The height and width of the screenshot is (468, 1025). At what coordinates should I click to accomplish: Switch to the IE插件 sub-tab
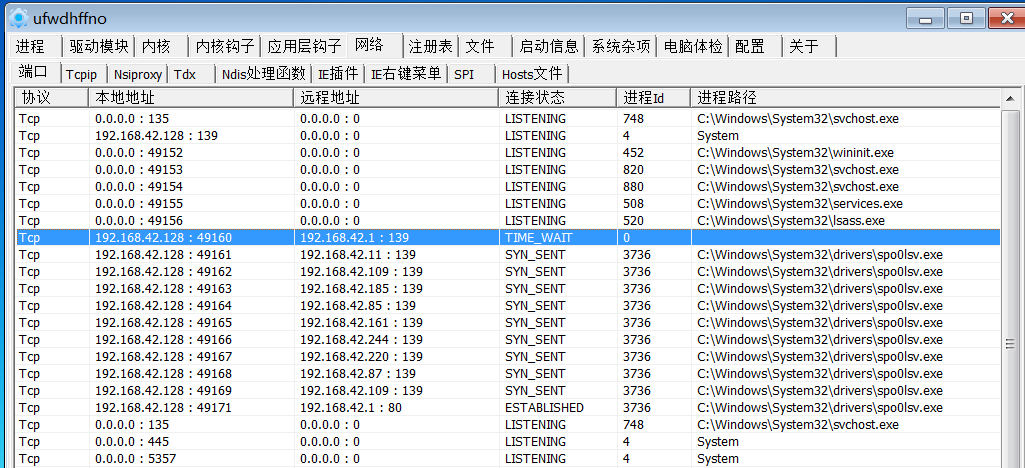tap(337, 75)
